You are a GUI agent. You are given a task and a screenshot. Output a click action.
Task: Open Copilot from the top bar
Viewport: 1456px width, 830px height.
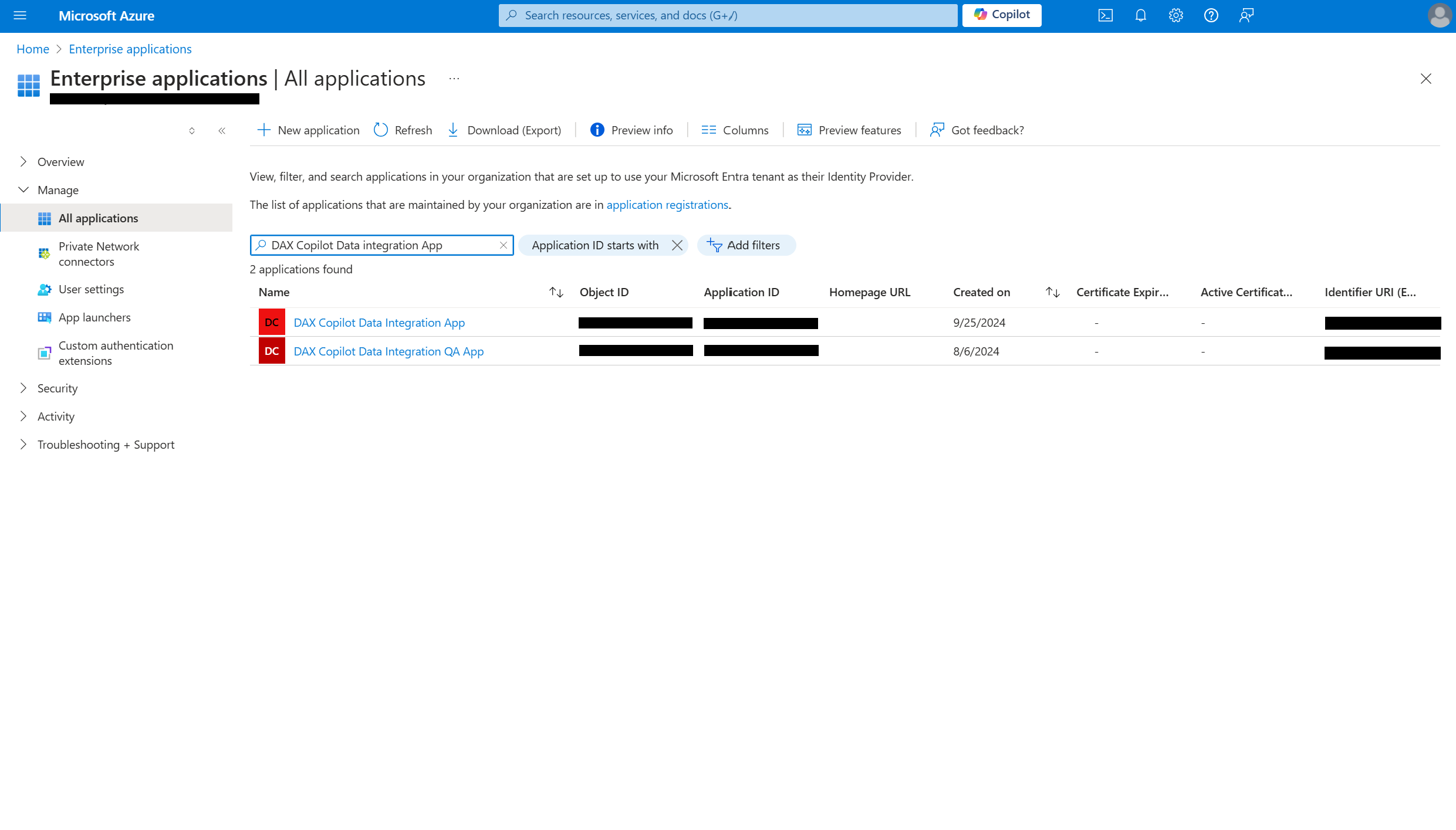1002,15
